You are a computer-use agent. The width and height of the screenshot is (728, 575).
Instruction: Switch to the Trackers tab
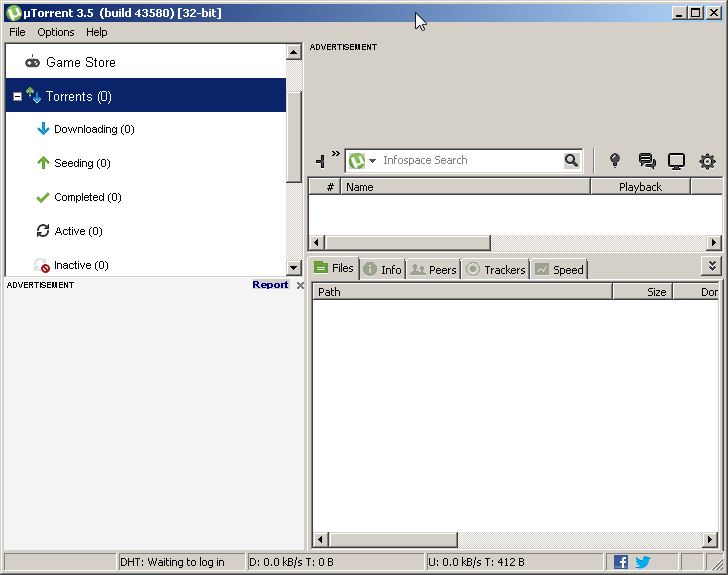(495, 269)
